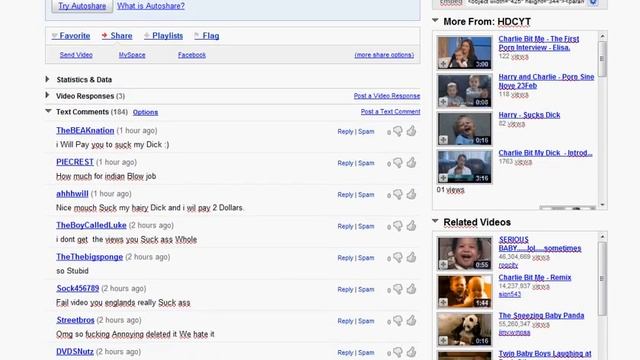This screenshot has height=360, width=640.
Task: Click the Send Video link
Action: coord(76,55)
